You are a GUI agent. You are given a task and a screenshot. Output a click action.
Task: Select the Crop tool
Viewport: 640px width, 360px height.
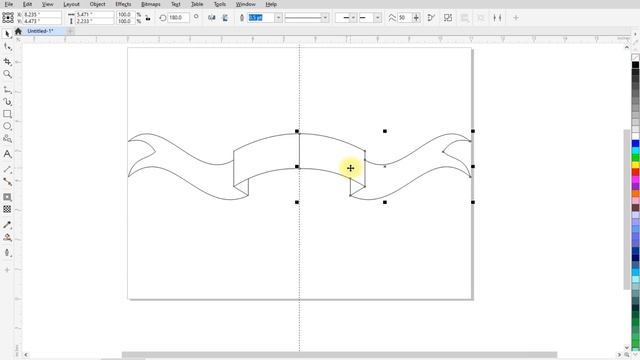(7, 61)
